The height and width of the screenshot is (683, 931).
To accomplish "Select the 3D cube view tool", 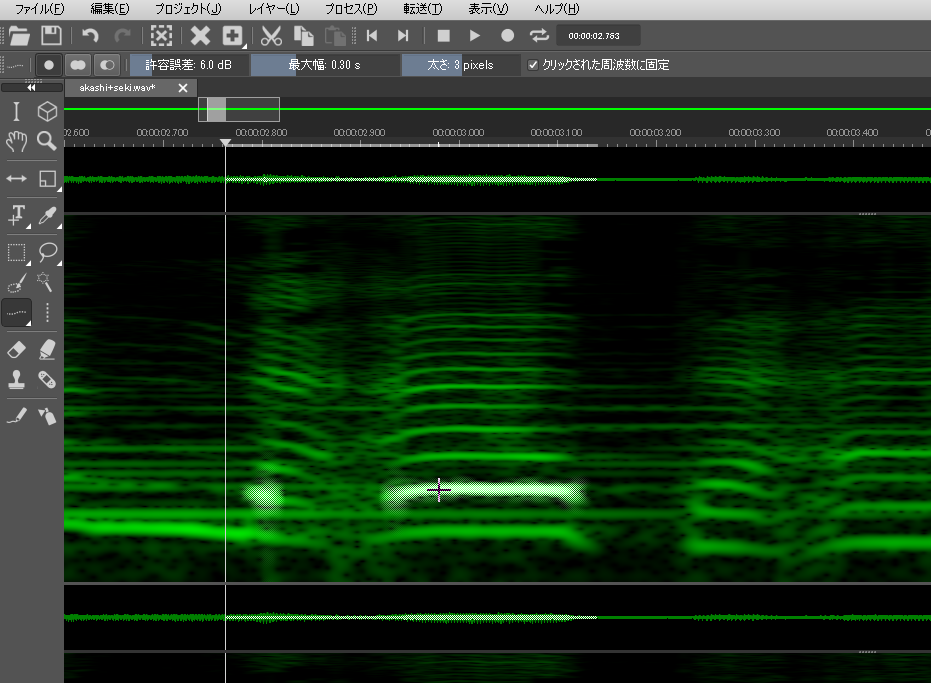I will click(47, 111).
